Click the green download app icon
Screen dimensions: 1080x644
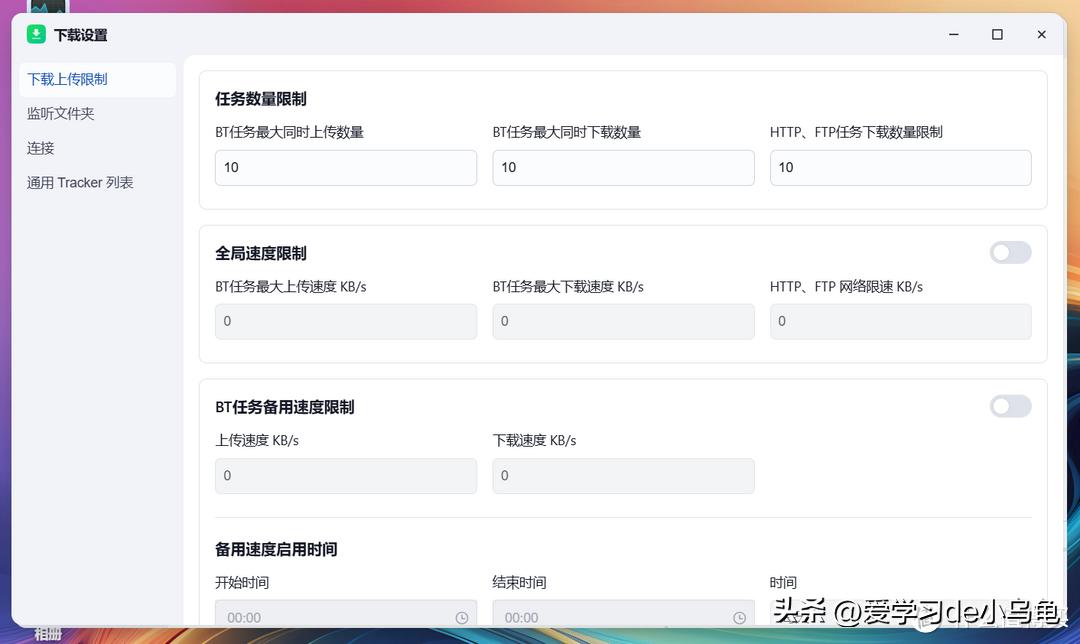coord(36,34)
